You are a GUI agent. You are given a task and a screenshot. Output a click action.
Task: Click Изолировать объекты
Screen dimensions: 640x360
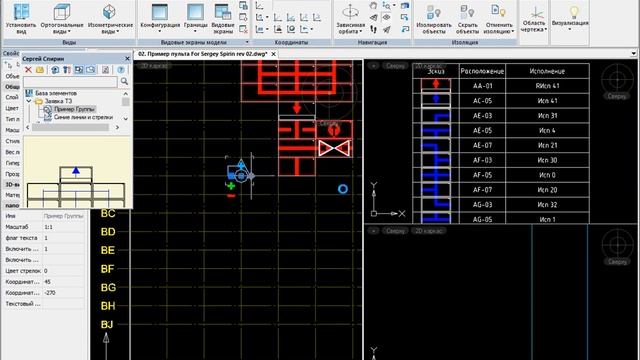[434, 18]
